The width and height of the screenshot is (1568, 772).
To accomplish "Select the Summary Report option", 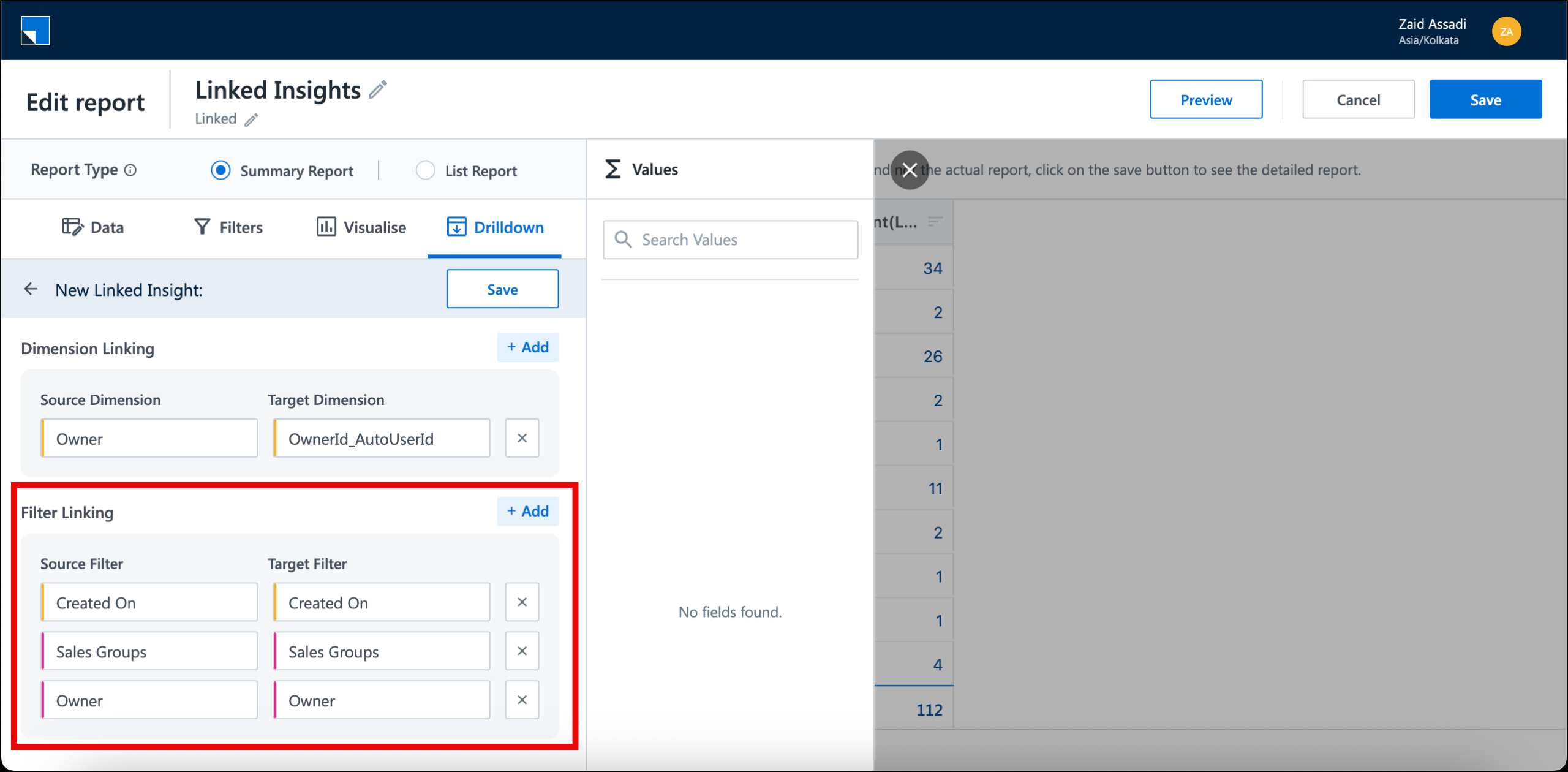I will pyautogui.click(x=221, y=170).
